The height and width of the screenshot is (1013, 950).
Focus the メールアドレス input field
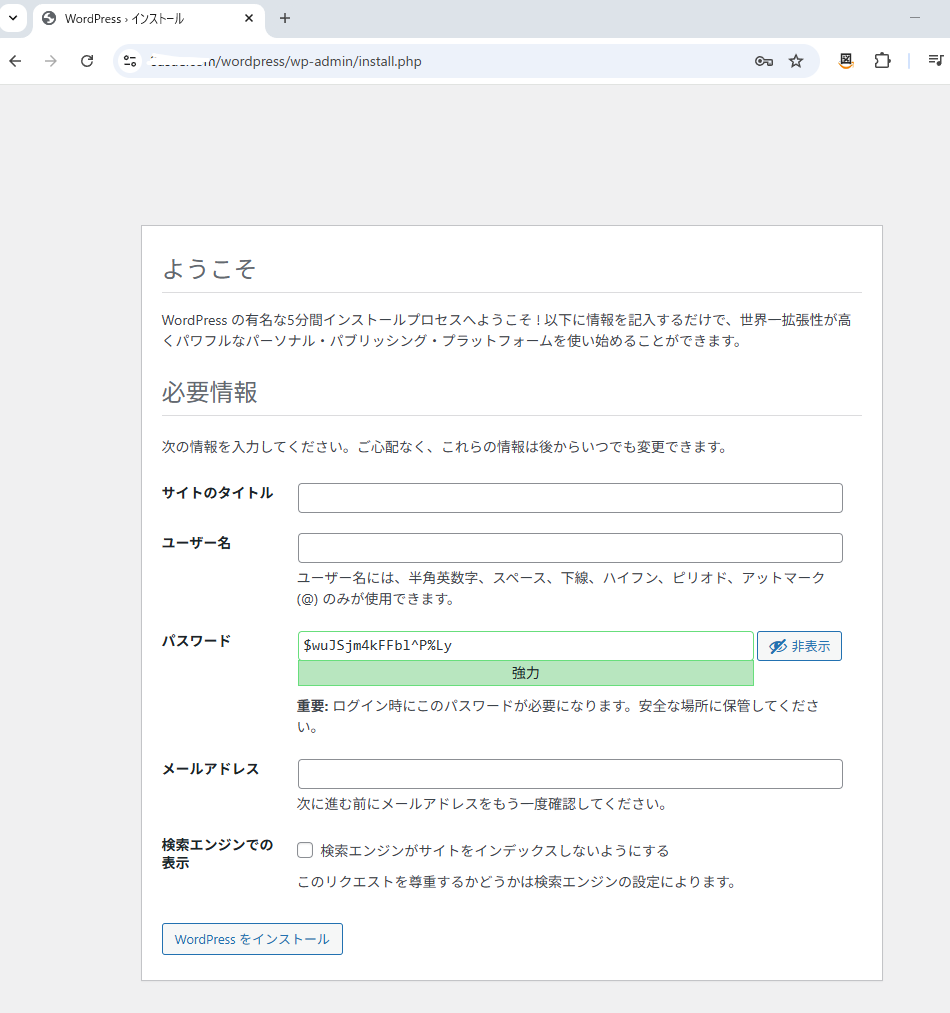point(570,774)
